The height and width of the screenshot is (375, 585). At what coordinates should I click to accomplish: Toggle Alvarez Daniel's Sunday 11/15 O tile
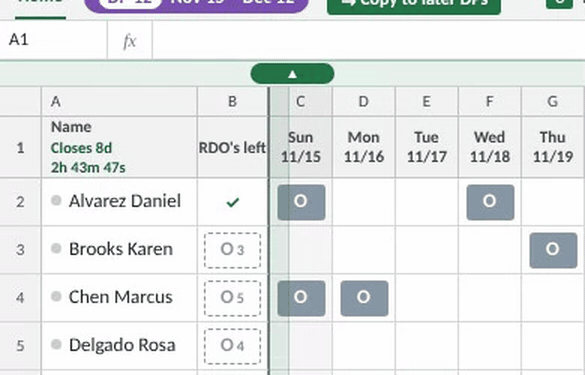pos(301,202)
